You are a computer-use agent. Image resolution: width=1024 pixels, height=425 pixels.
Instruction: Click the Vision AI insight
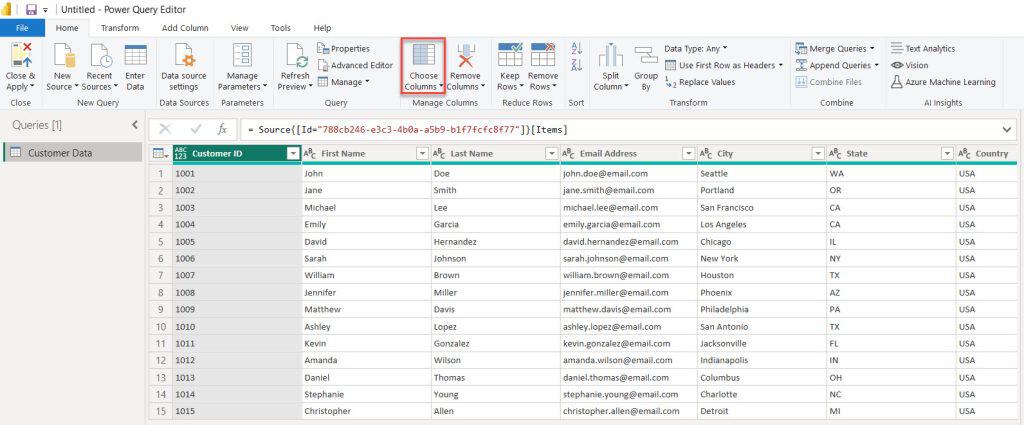point(910,65)
